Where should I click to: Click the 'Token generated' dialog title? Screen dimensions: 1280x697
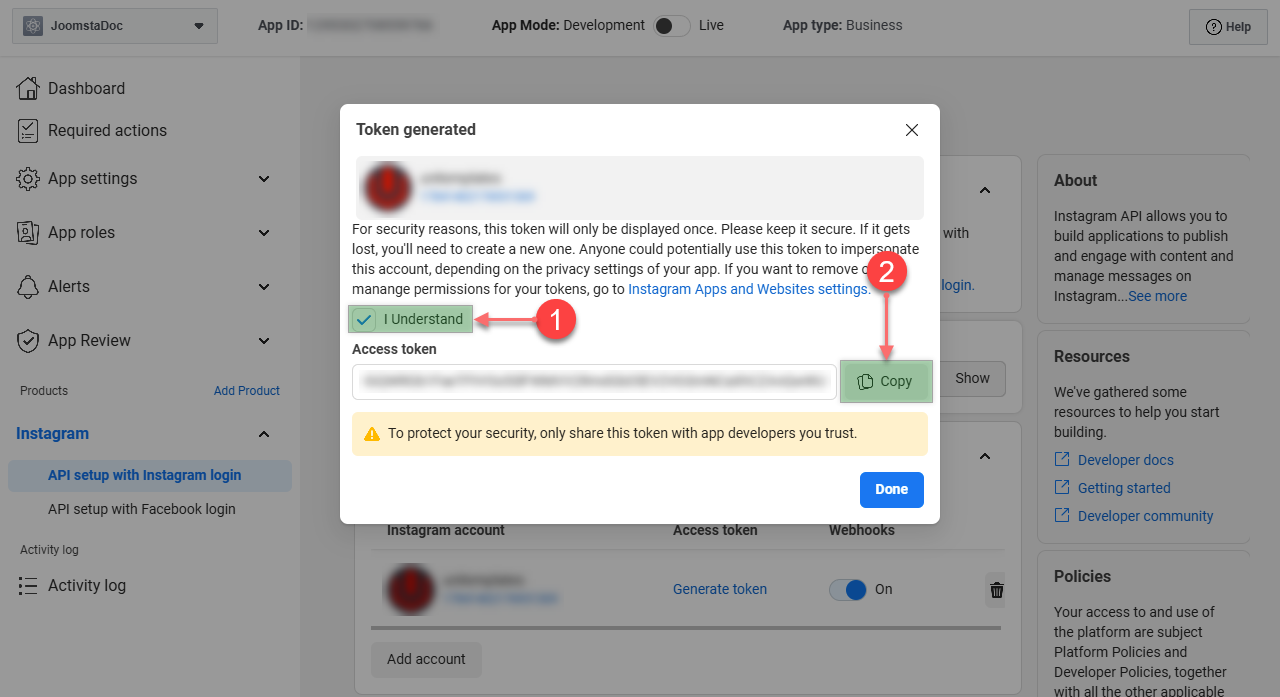pyautogui.click(x=416, y=129)
